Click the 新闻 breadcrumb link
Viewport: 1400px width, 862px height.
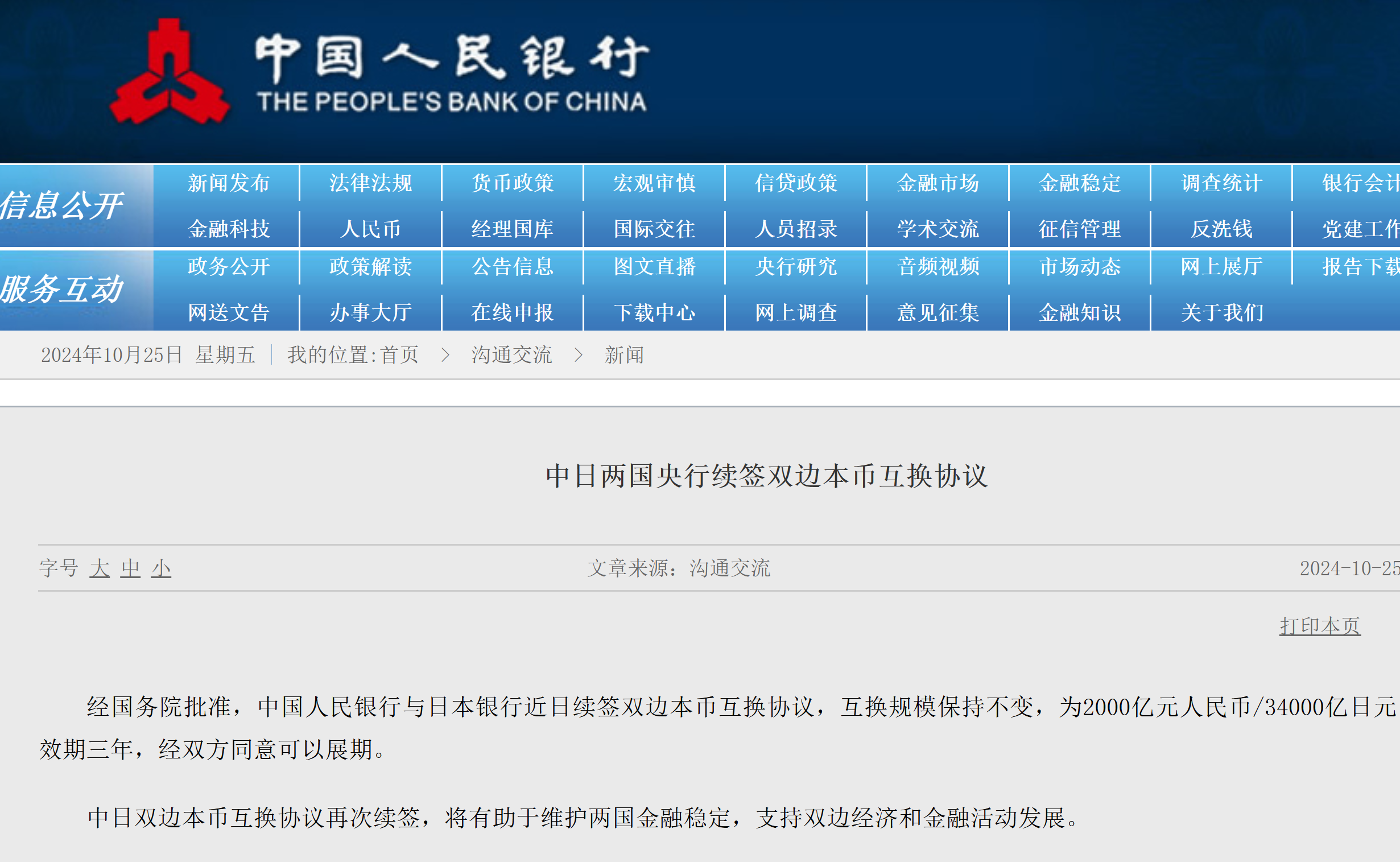[x=624, y=354]
